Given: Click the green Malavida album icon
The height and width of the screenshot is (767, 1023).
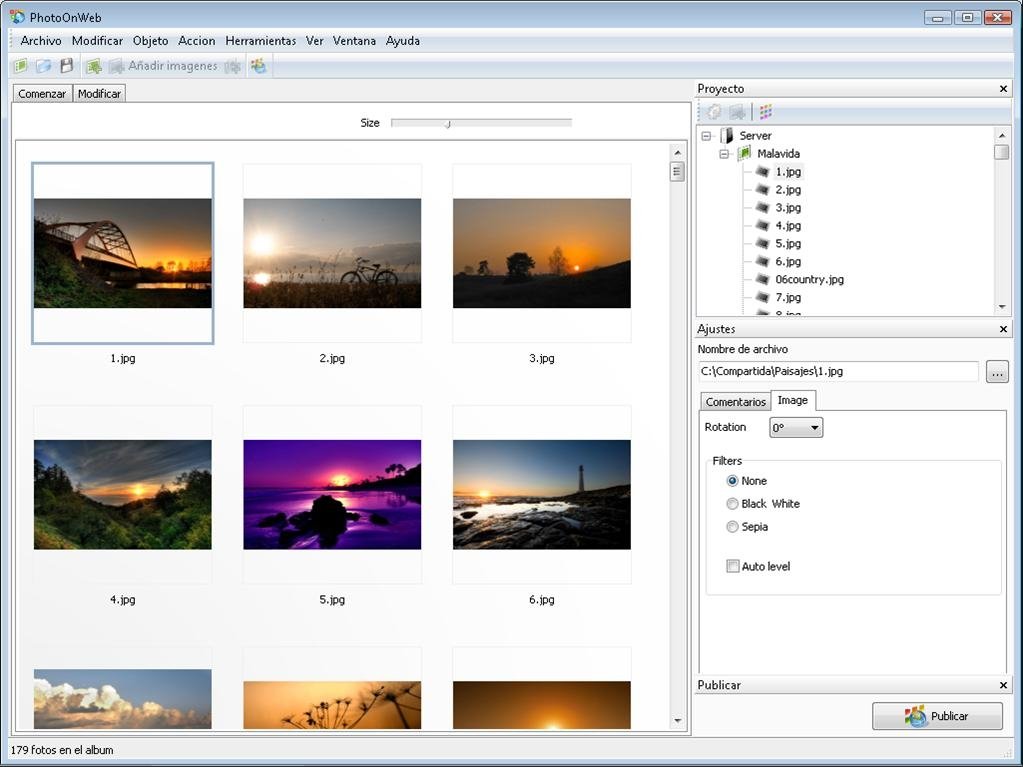Looking at the screenshot, I should point(744,153).
